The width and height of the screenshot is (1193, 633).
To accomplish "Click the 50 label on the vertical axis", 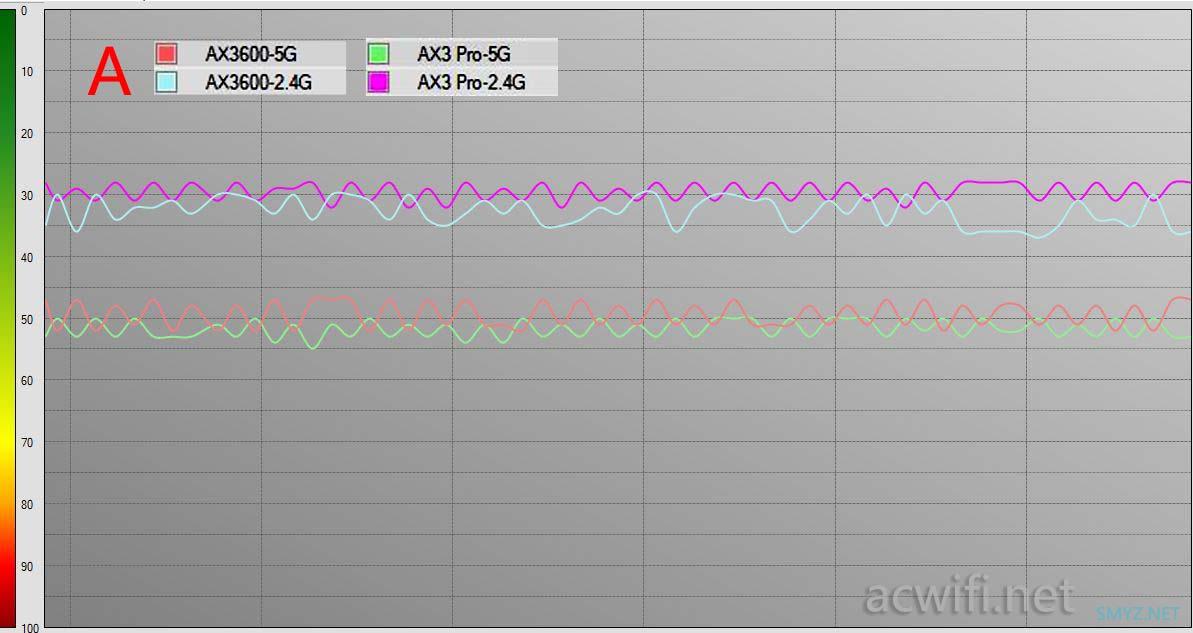I will tap(27, 320).
